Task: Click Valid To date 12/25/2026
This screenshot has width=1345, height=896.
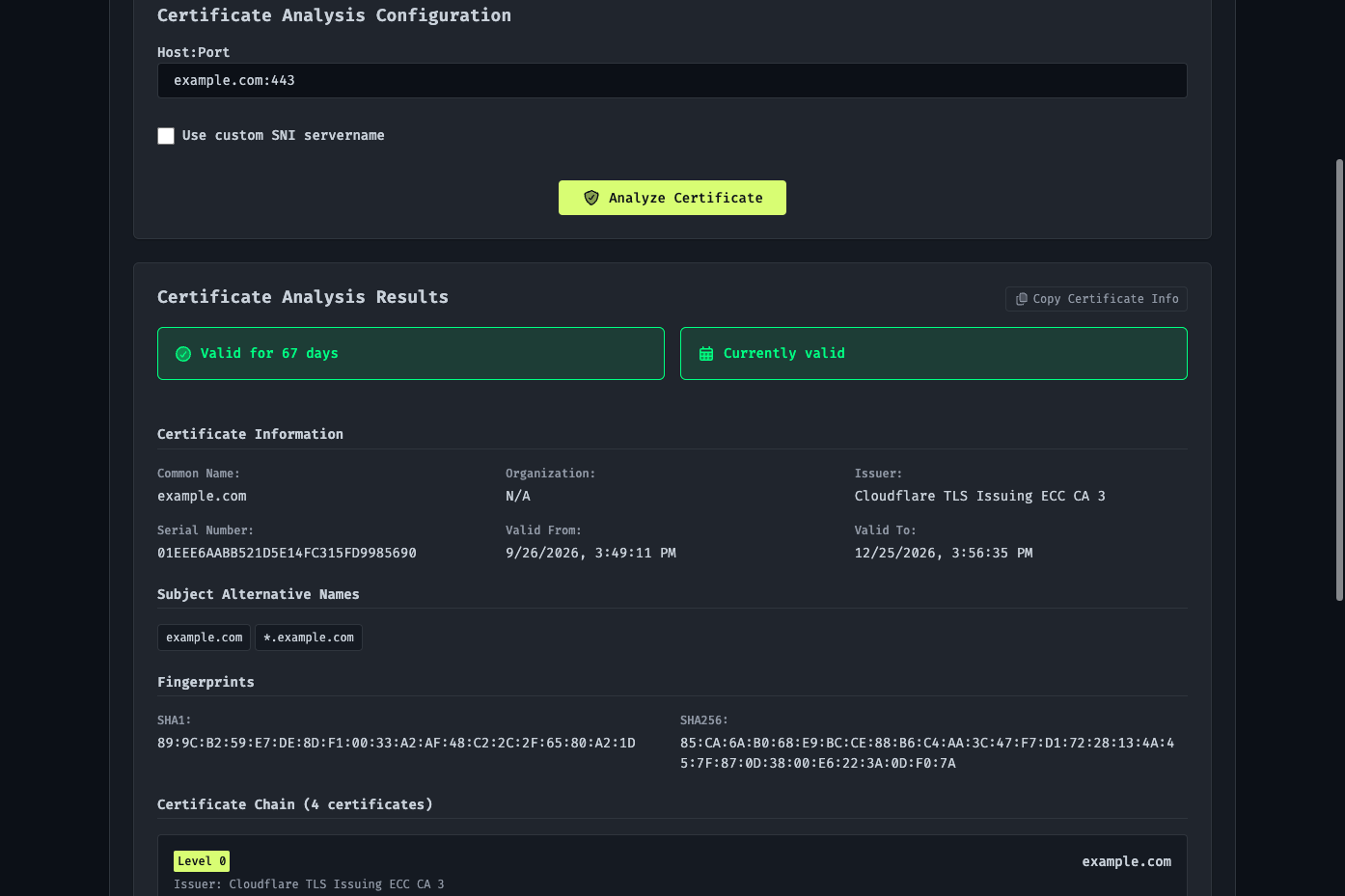Action: [x=944, y=553]
